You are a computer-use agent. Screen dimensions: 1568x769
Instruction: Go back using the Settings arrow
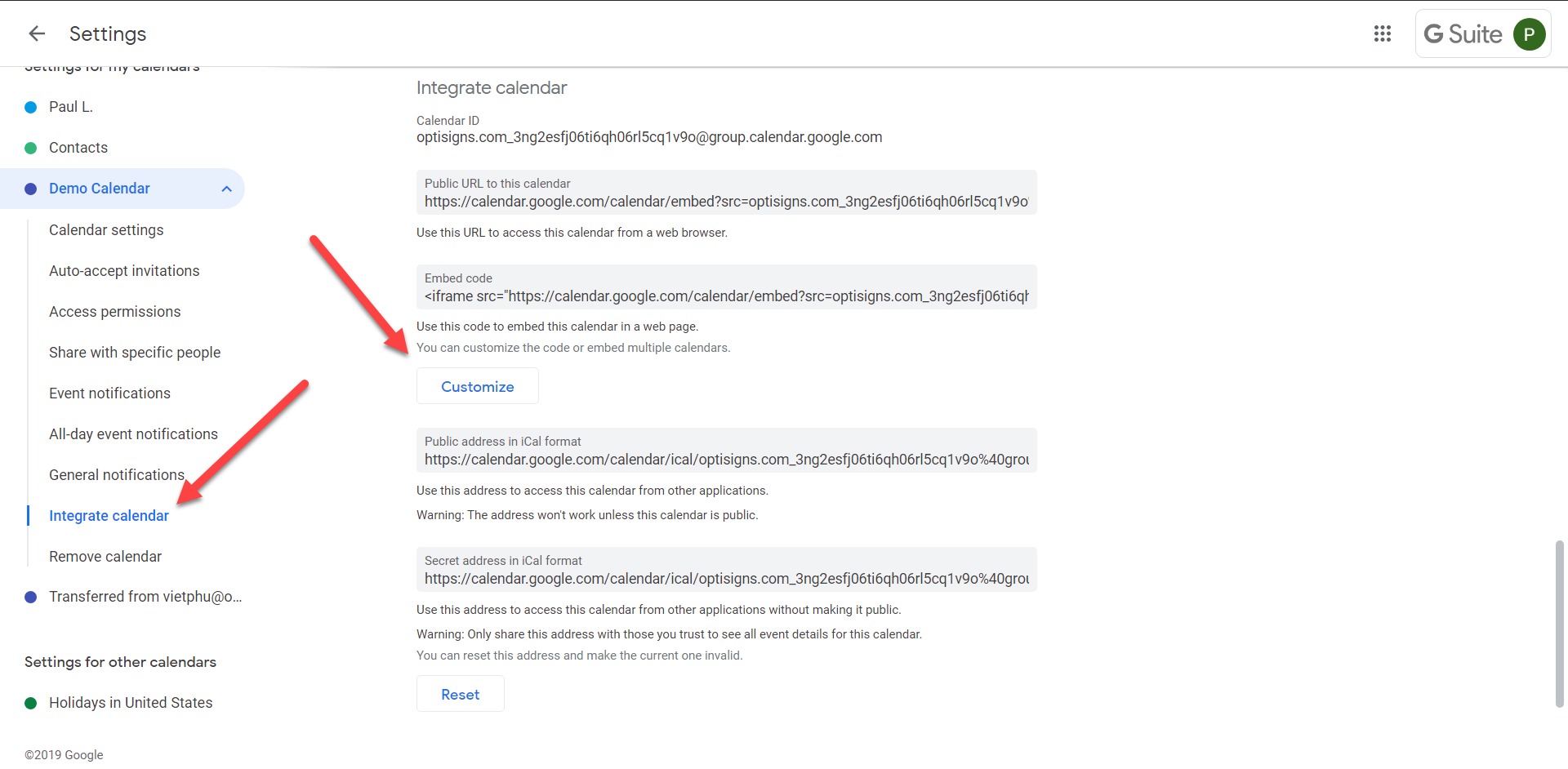click(37, 33)
